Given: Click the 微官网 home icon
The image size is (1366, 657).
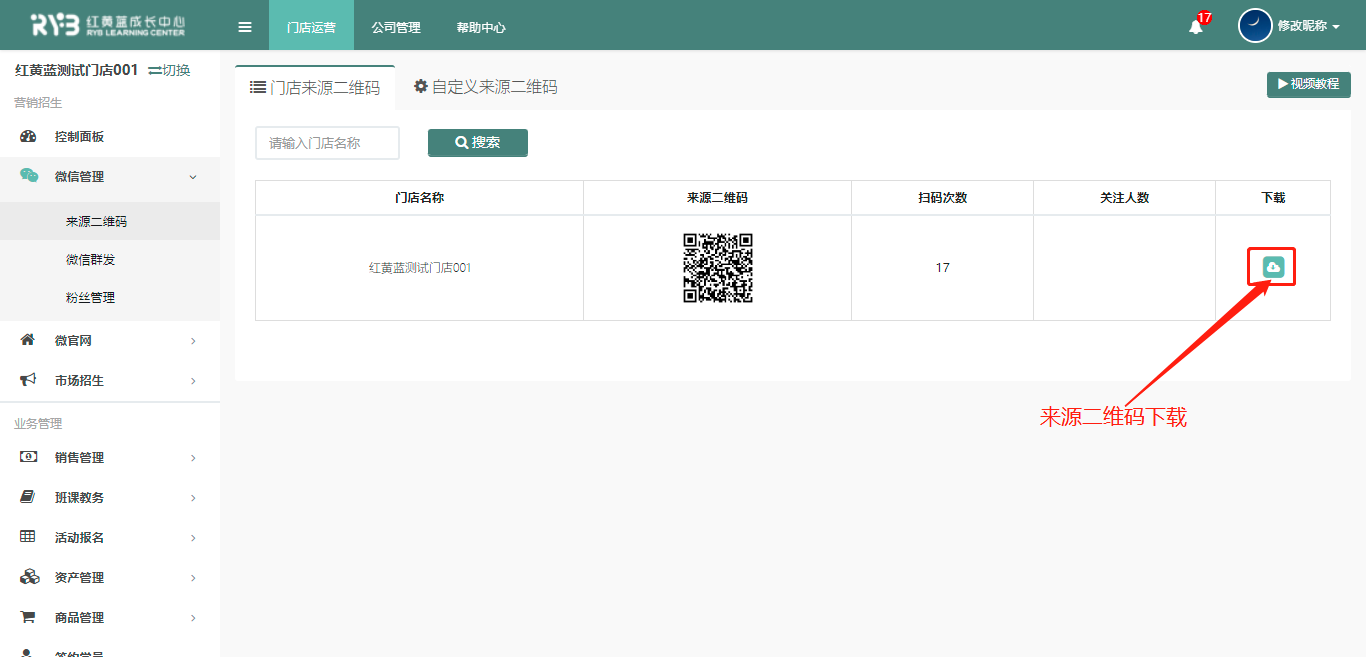Looking at the screenshot, I should point(28,340).
